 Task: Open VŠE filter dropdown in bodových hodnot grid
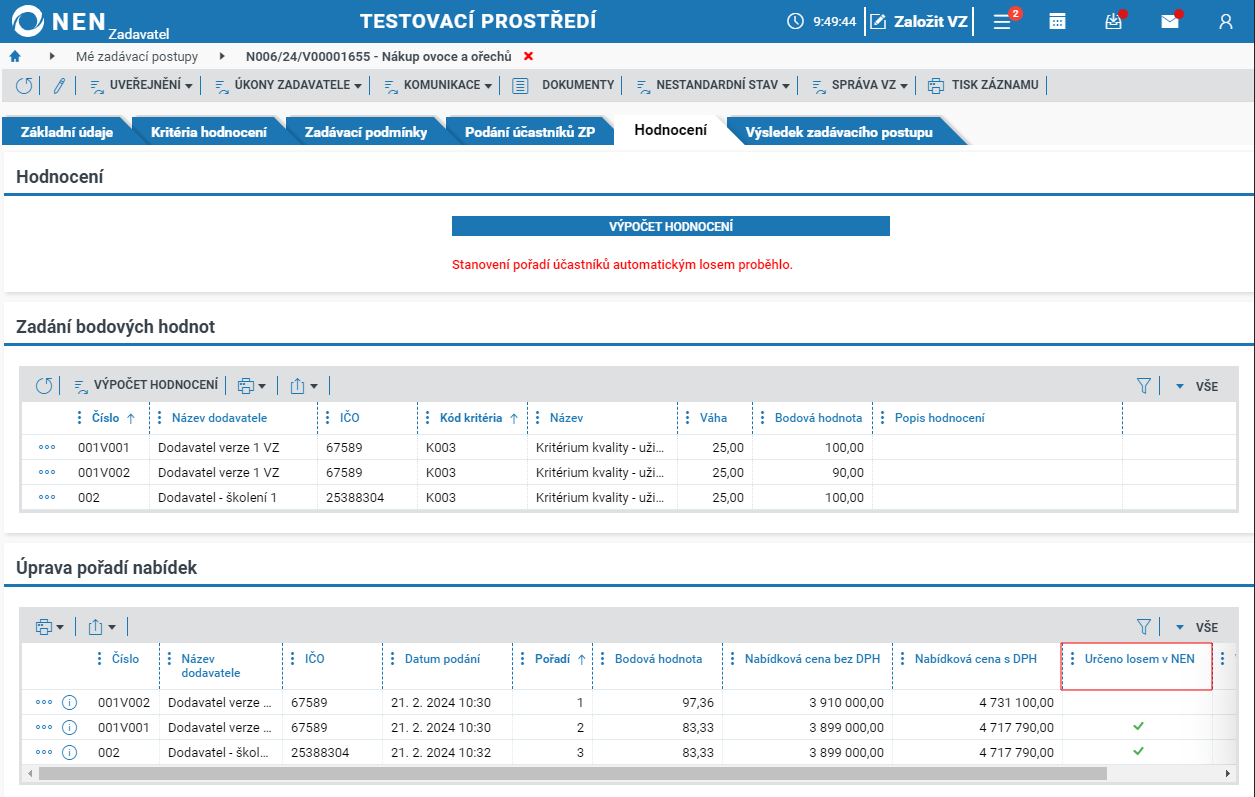1197,386
